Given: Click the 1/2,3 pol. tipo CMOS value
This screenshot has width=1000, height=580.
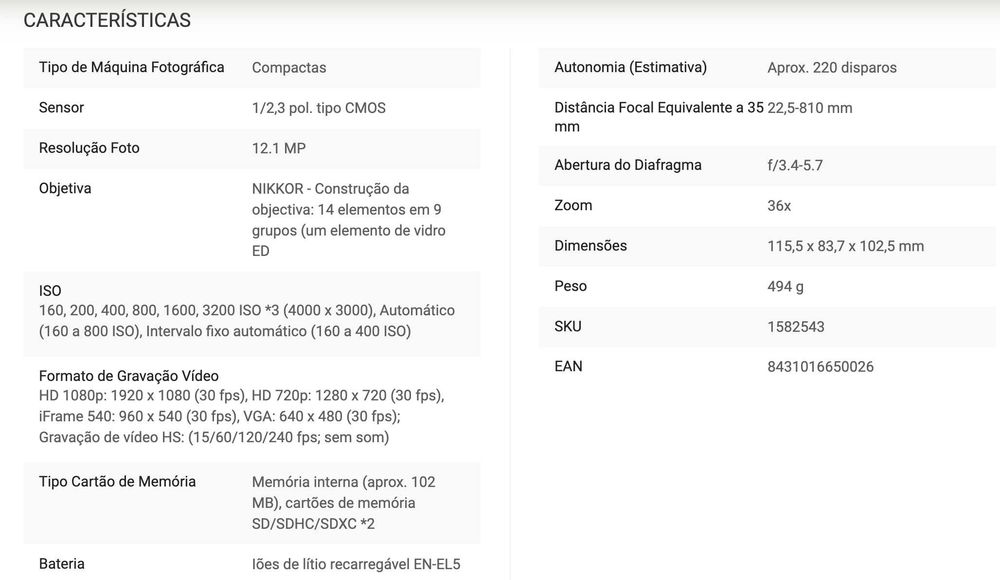Looking at the screenshot, I should [319, 108].
